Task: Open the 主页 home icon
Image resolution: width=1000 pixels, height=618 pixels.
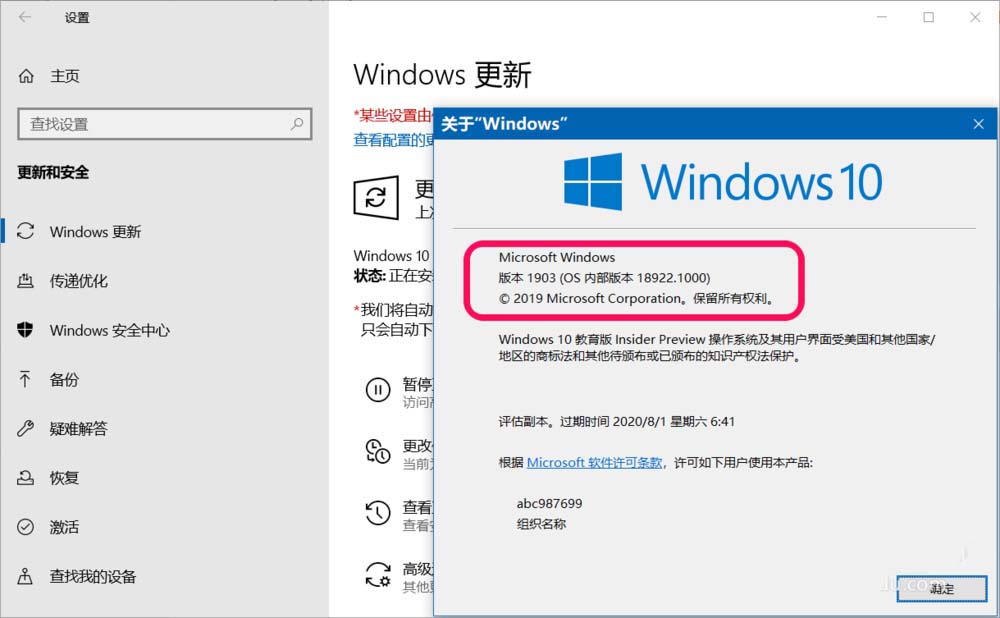Action: point(26,77)
